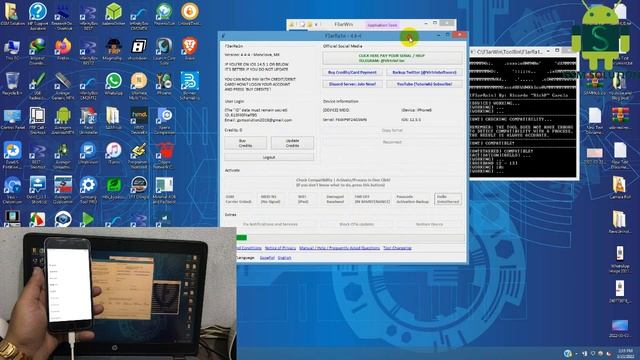This screenshot has width=640, height=360.
Task: Click the Copy Serial button
Action: (392, 130)
